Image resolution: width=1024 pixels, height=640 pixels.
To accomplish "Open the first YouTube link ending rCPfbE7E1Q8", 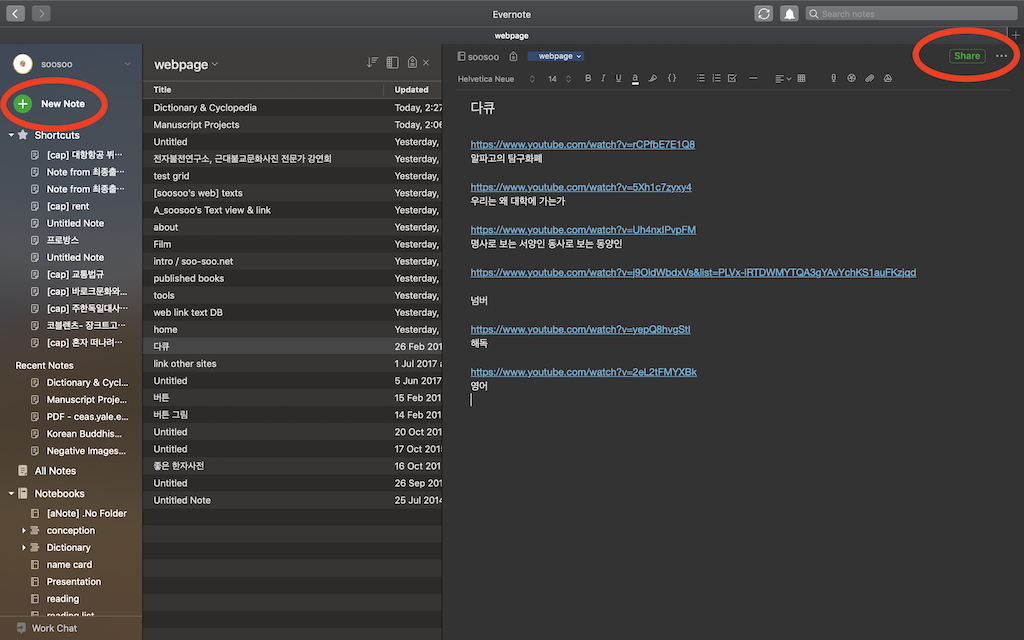I will 583,144.
